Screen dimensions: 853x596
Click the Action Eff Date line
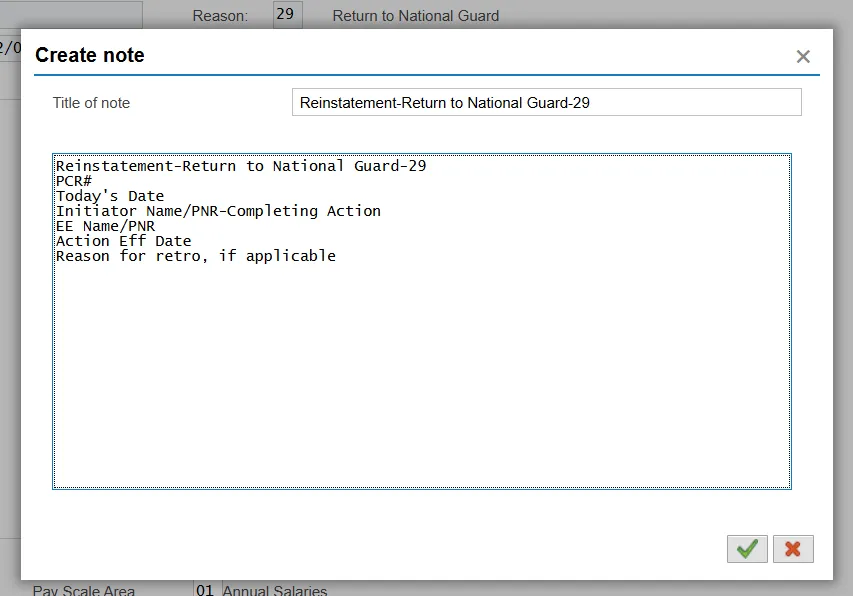[x=123, y=241]
